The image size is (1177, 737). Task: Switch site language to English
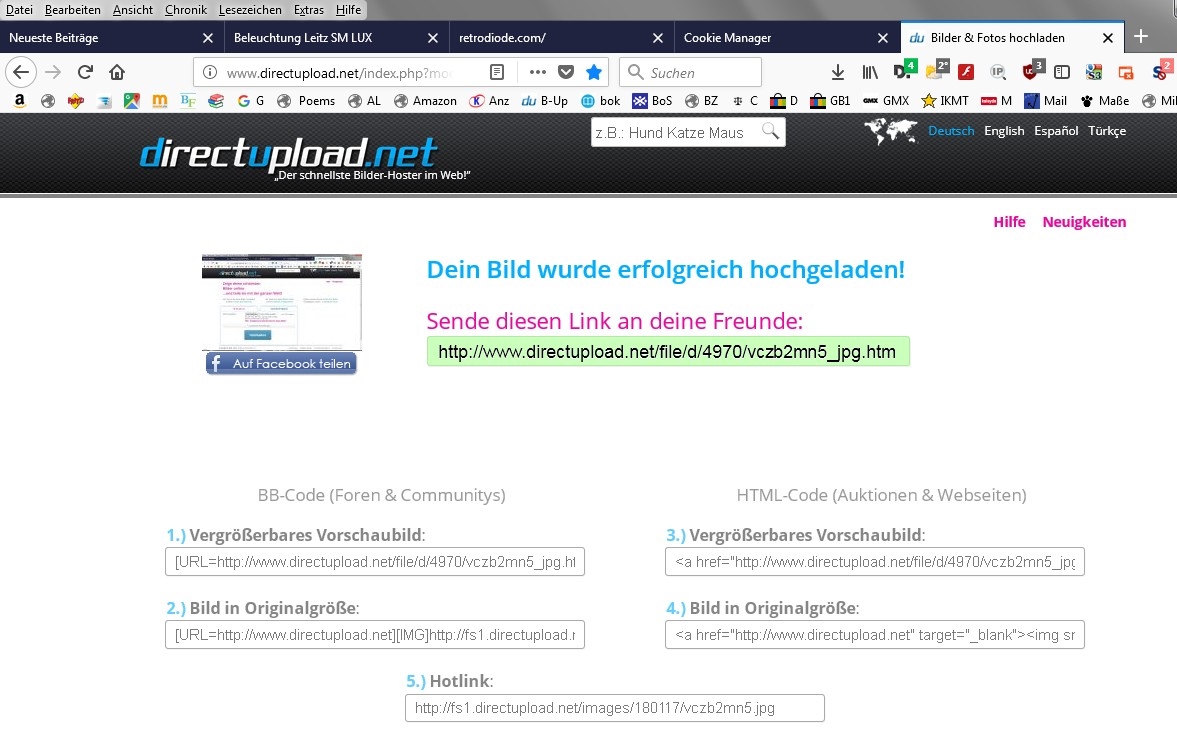click(x=1004, y=131)
